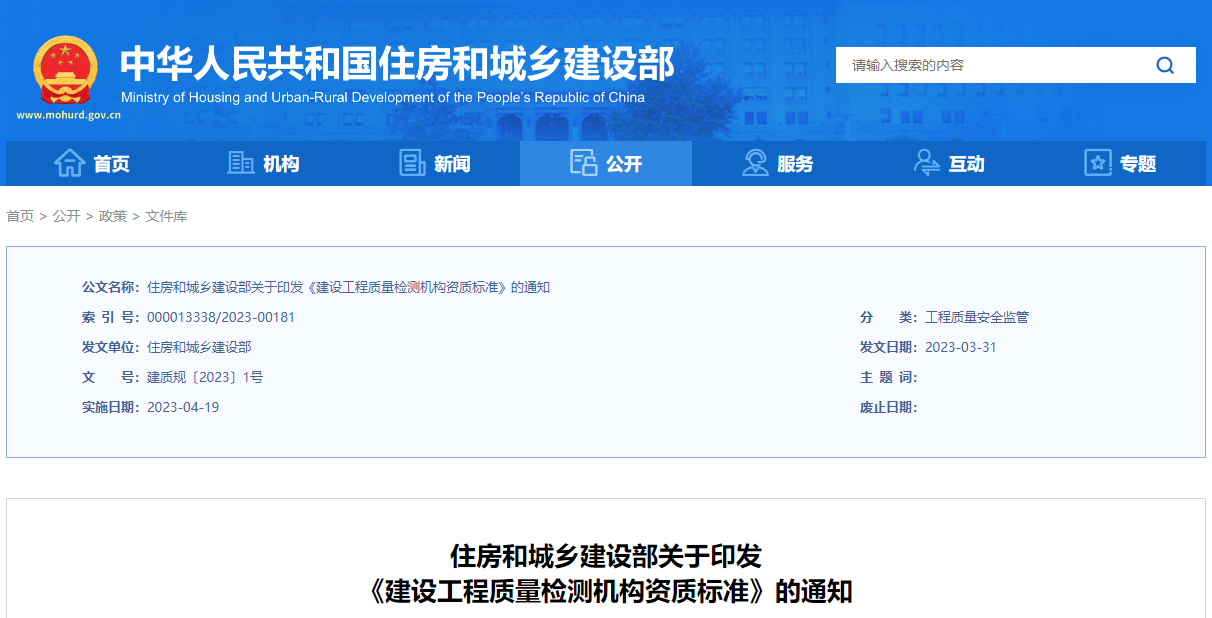Click article heading line 住房和城乡建设部关于印发
The image size is (1212, 618).
point(606,555)
